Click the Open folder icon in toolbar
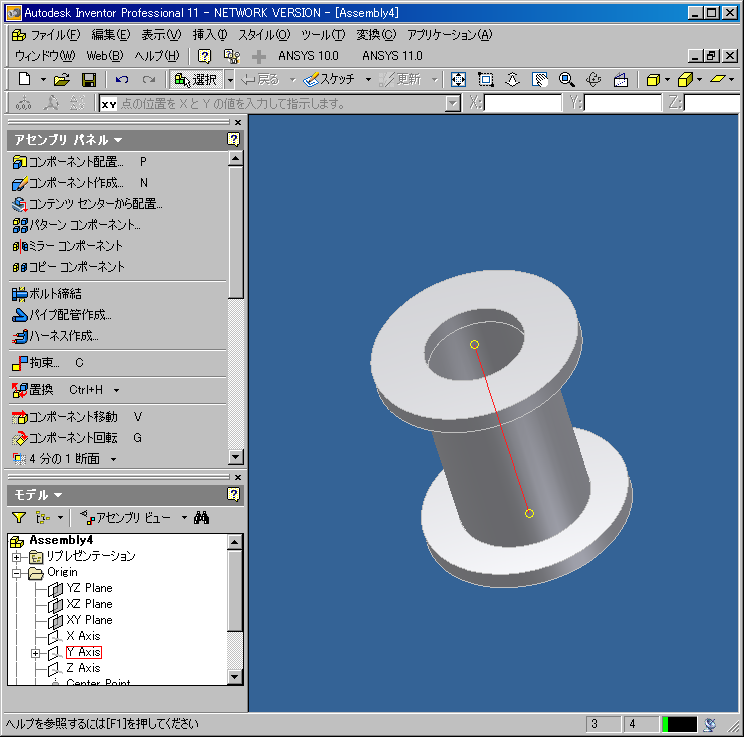Screen dimensions: 744x737 (62, 79)
